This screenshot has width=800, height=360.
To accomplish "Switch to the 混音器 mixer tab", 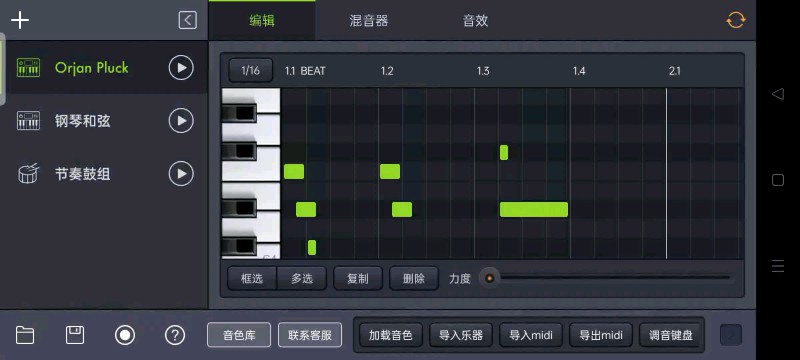I will 368,20.
